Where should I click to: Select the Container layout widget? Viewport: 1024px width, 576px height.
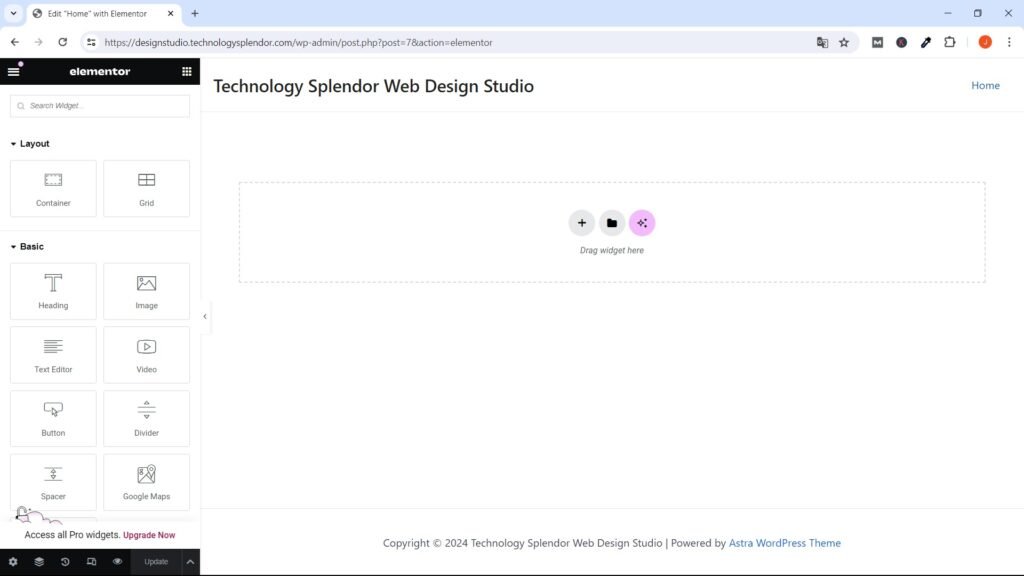[x=53, y=188]
